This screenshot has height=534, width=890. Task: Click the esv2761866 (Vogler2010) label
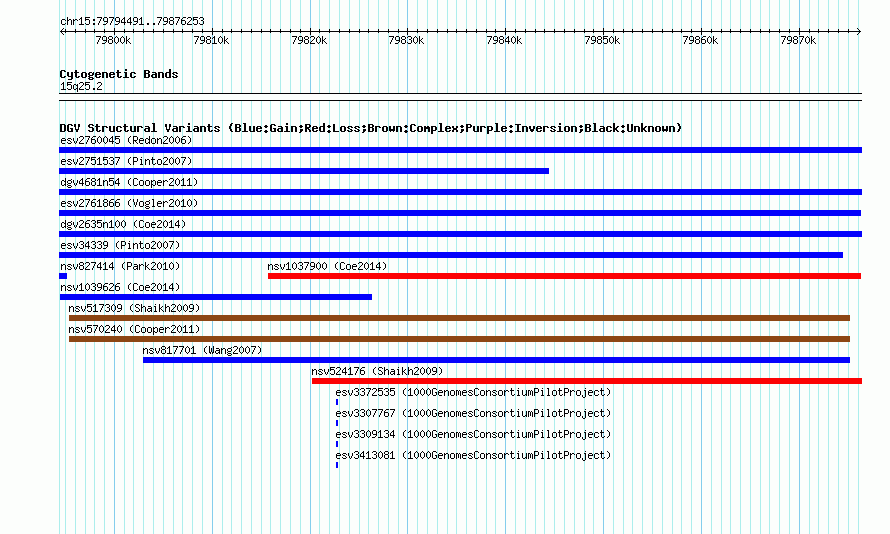click(129, 203)
